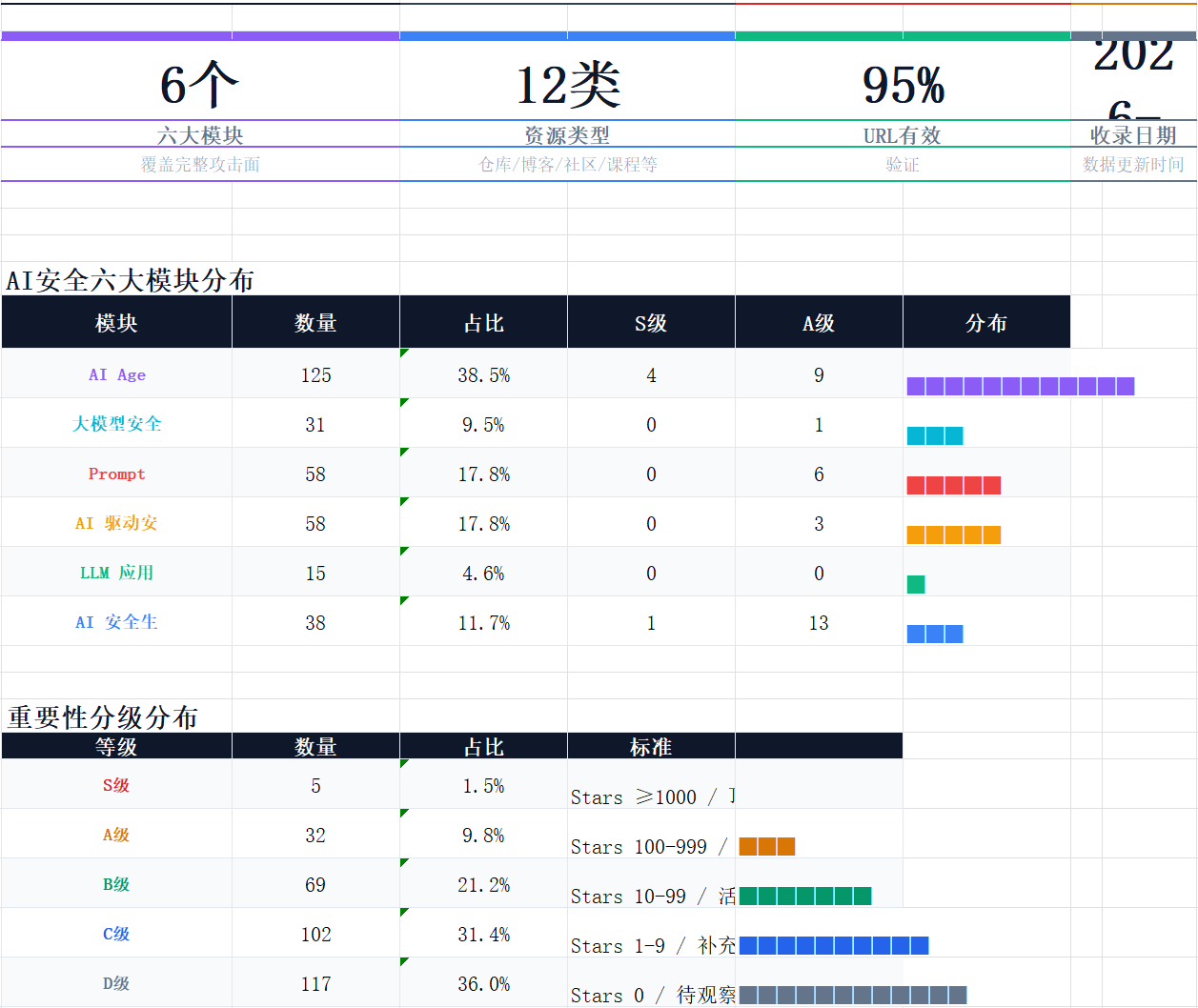Select the '大模型安全' module cell
Viewport: 1198px width, 1008px height.
116,423
